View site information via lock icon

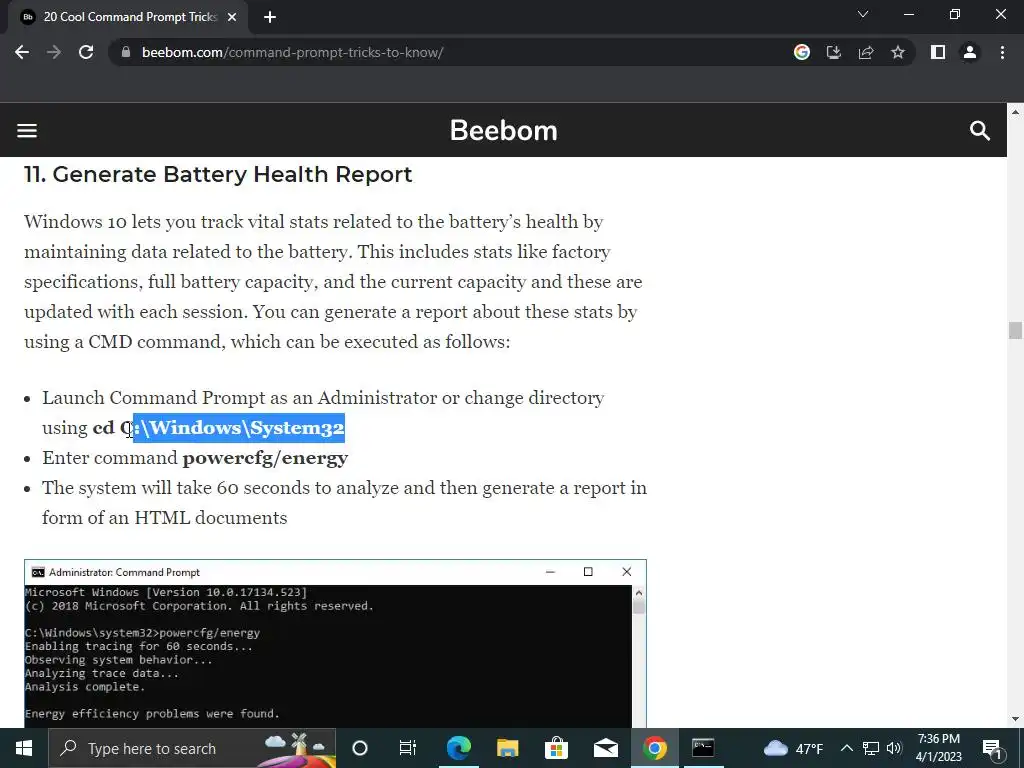tap(126, 52)
